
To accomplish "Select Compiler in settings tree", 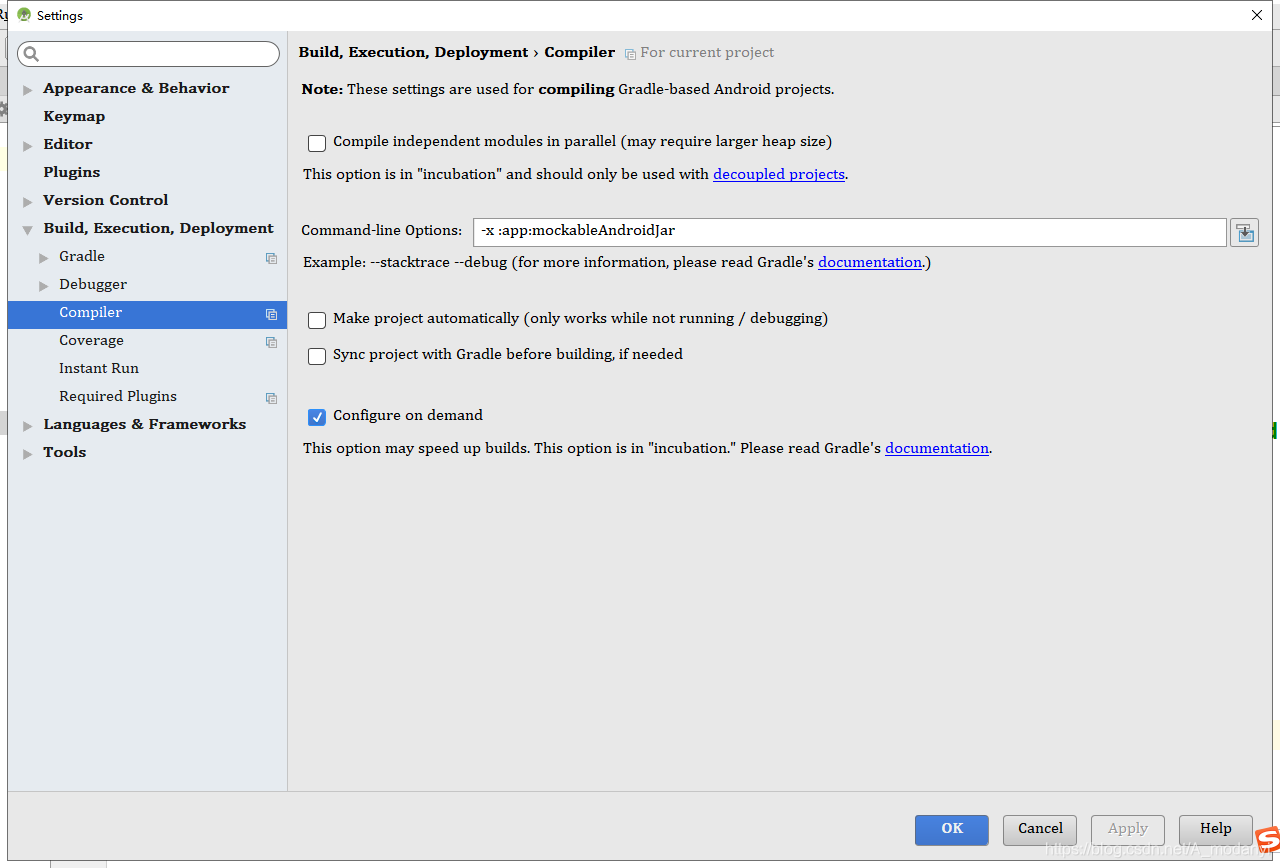I will (147, 313).
